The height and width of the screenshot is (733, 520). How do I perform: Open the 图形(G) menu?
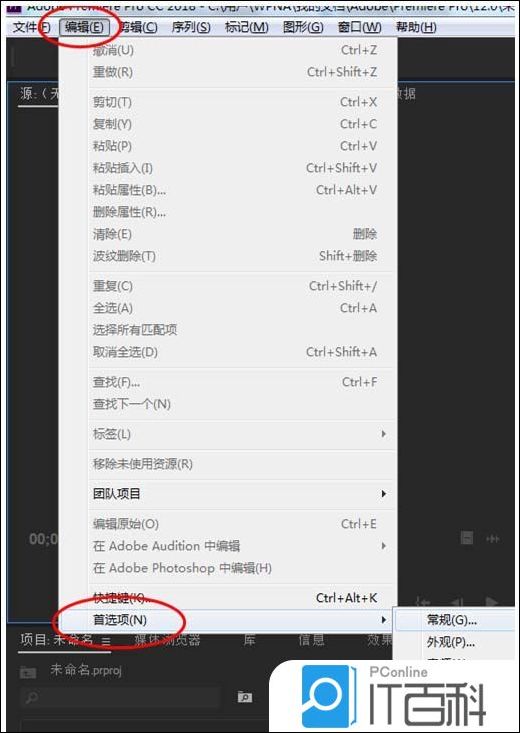303,28
